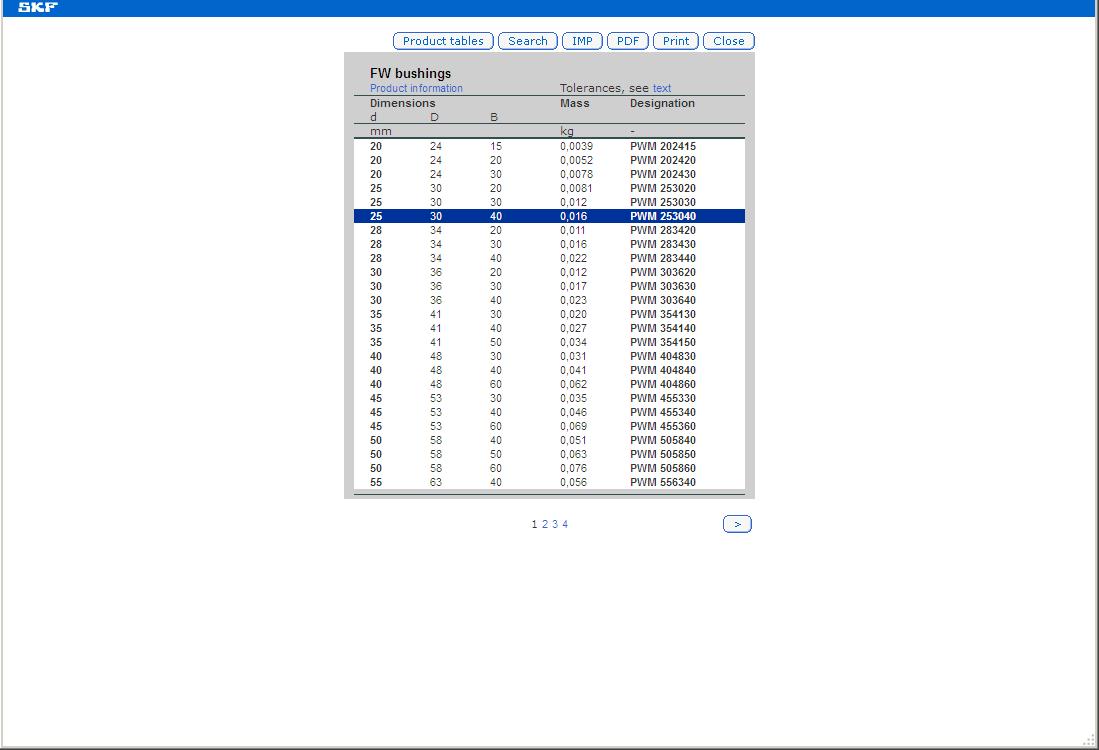Screen dimensions: 1099x750
Task: Open the Tolerances text link
Action: coord(662,89)
